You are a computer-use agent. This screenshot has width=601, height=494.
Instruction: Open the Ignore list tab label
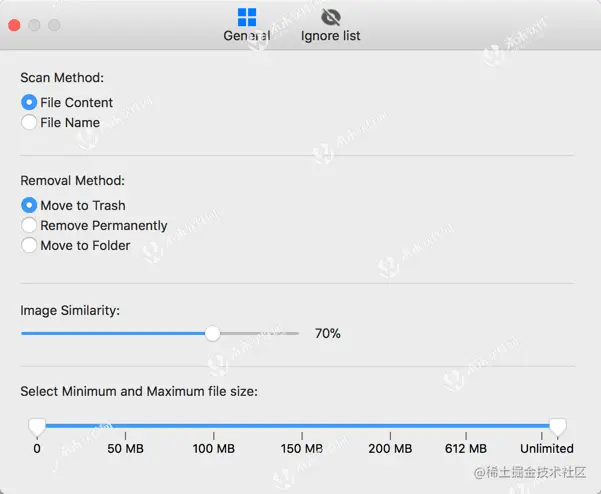331,36
